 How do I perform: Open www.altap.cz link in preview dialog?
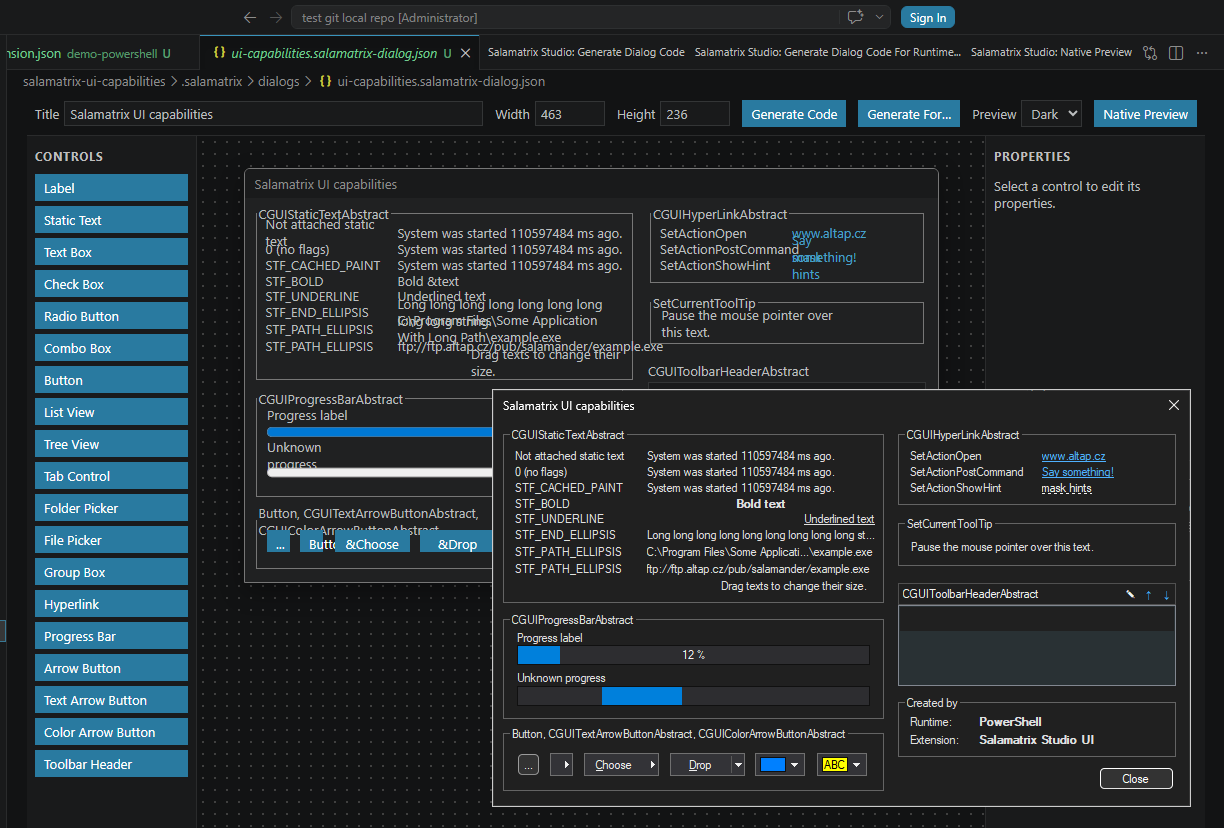point(1073,456)
